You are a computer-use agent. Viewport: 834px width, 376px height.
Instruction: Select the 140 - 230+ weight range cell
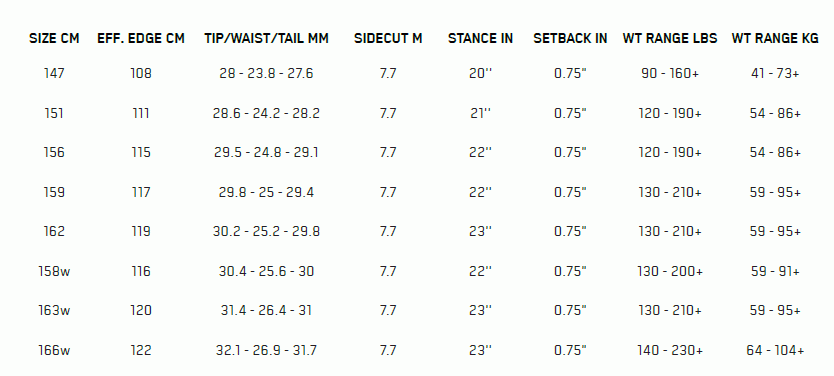pos(670,350)
